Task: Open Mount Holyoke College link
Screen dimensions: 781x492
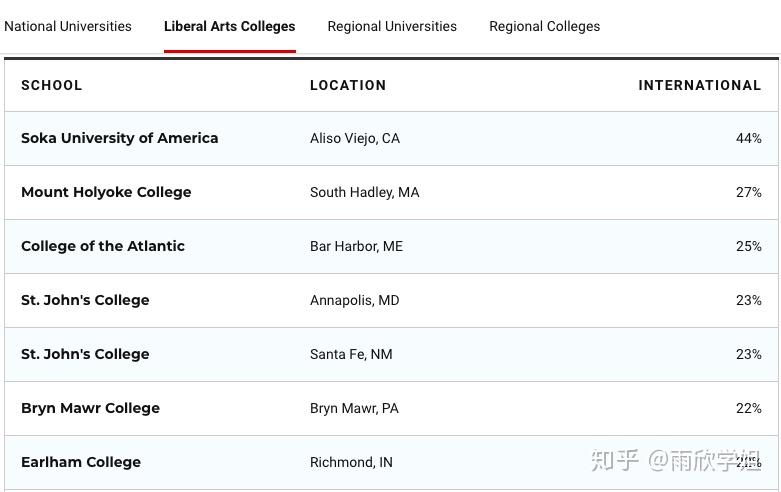Action: (106, 192)
